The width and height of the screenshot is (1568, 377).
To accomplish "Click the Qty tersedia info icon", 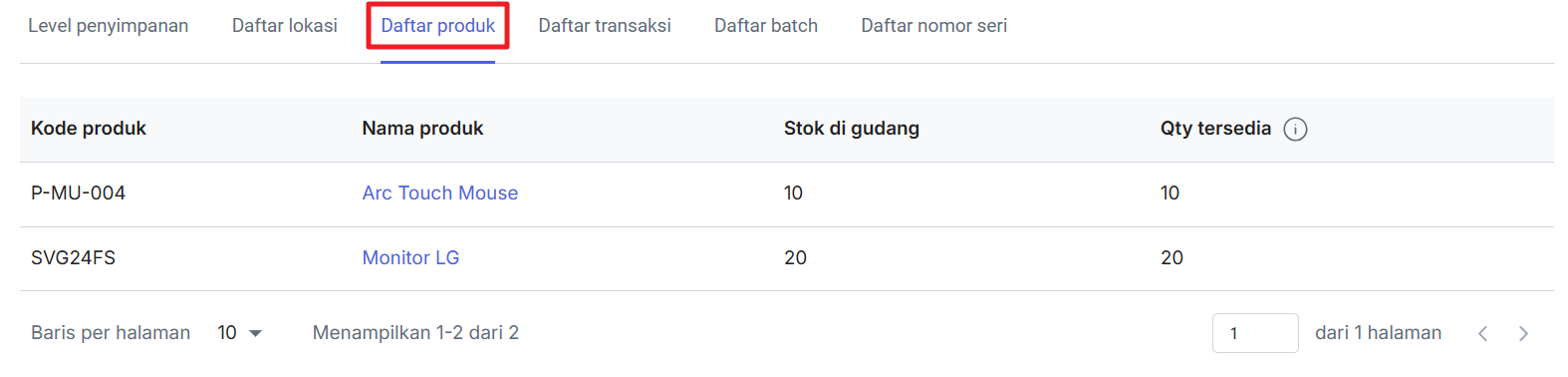I will tap(1295, 129).
